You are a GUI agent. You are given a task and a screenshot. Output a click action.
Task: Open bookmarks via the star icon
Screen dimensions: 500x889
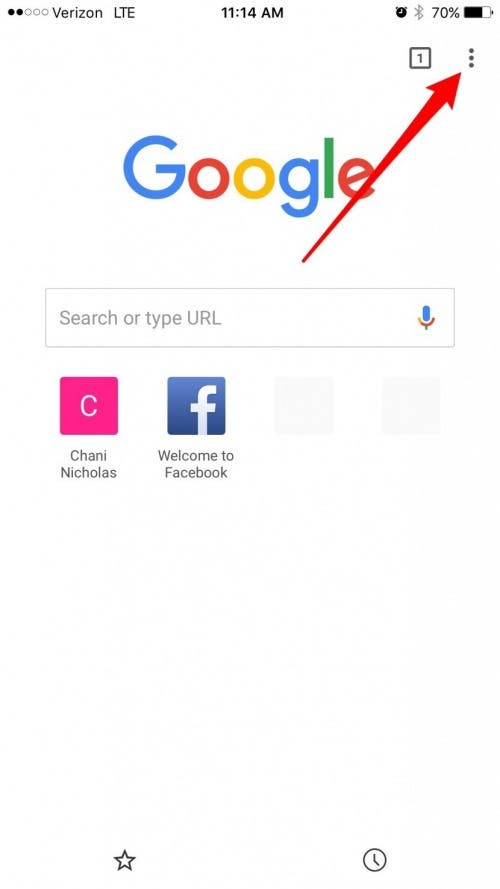(x=125, y=860)
